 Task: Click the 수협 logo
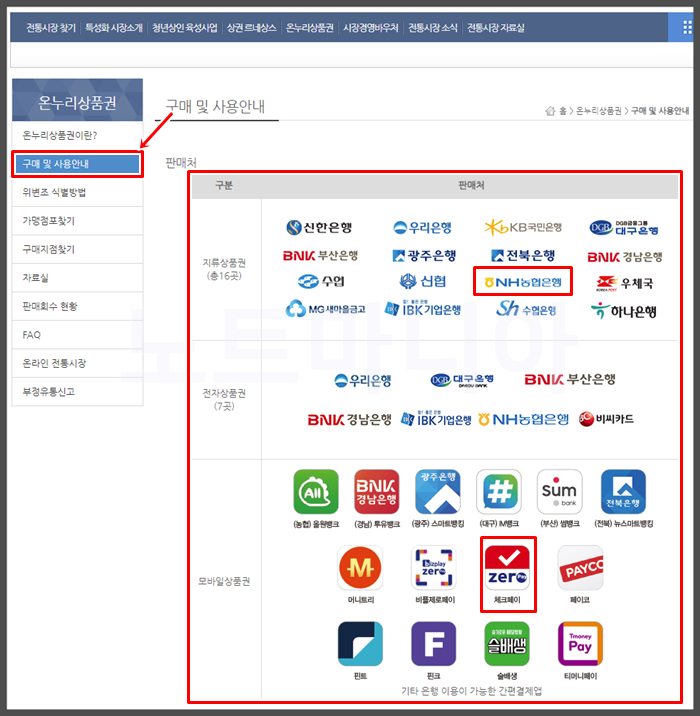[x=321, y=281]
